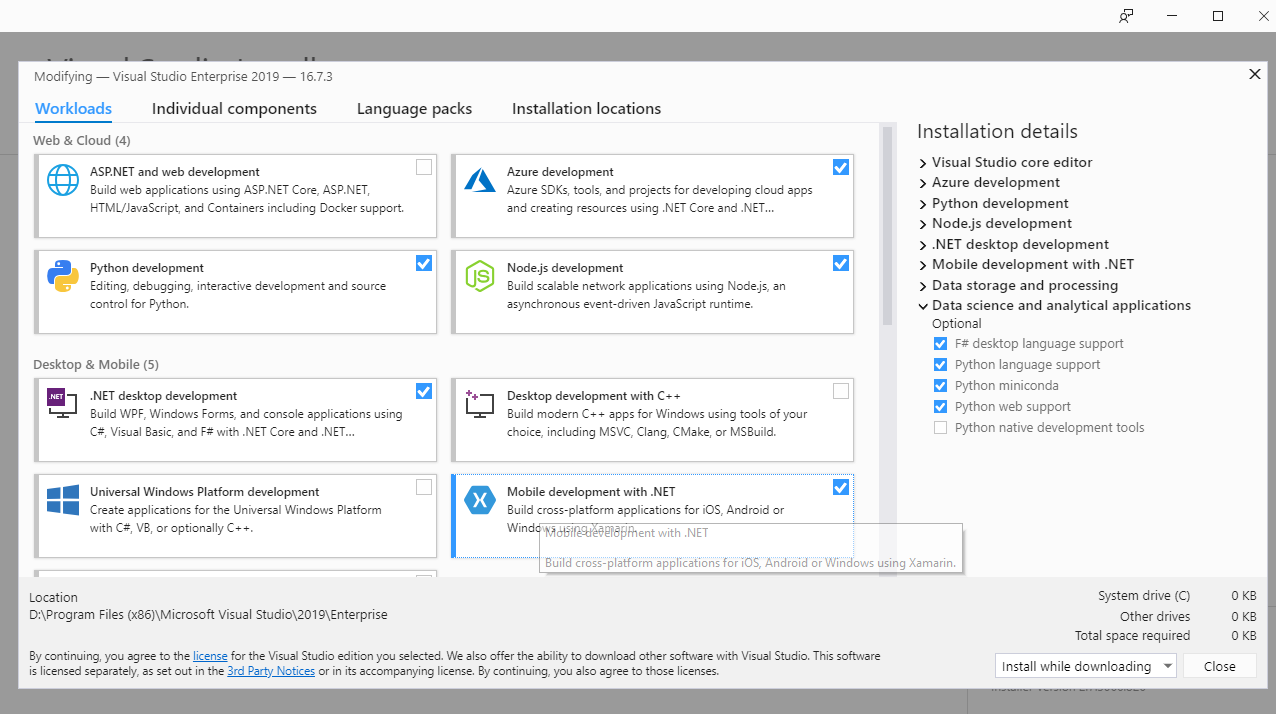
Task: Check Desktop development with C++ workload
Action: click(x=841, y=391)
